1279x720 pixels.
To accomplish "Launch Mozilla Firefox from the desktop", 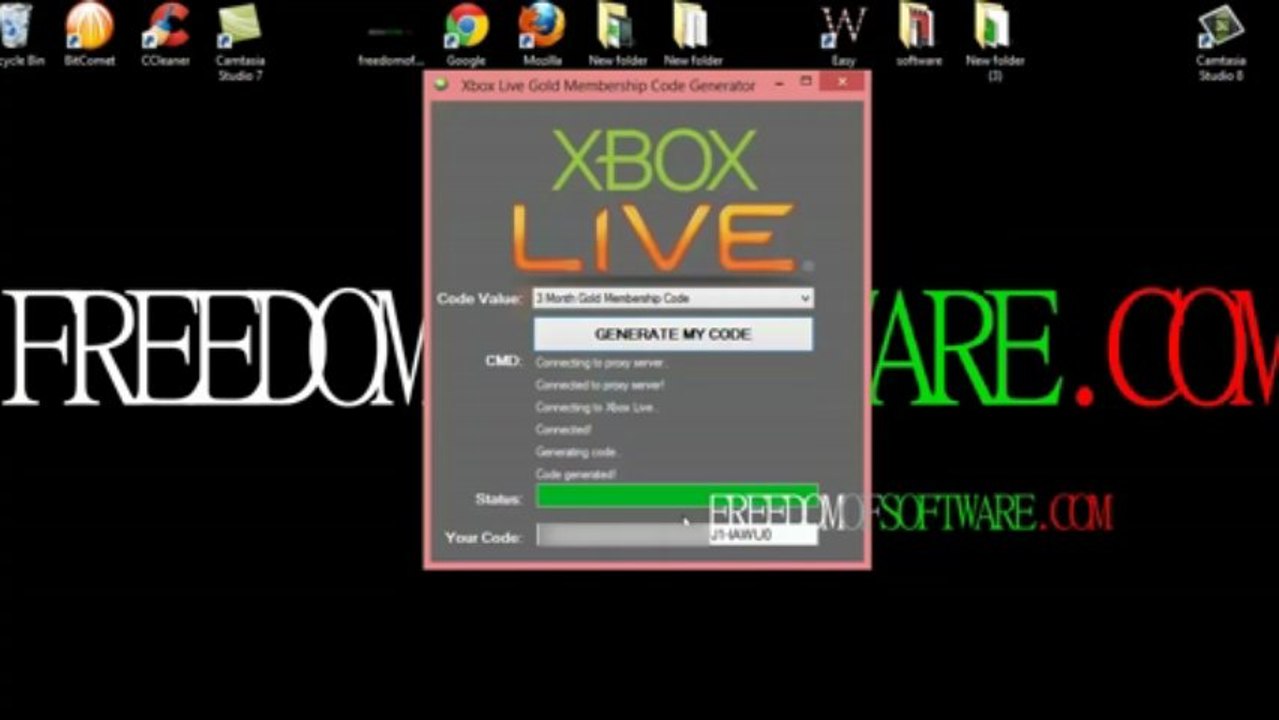I will click(x=542, y=33).
